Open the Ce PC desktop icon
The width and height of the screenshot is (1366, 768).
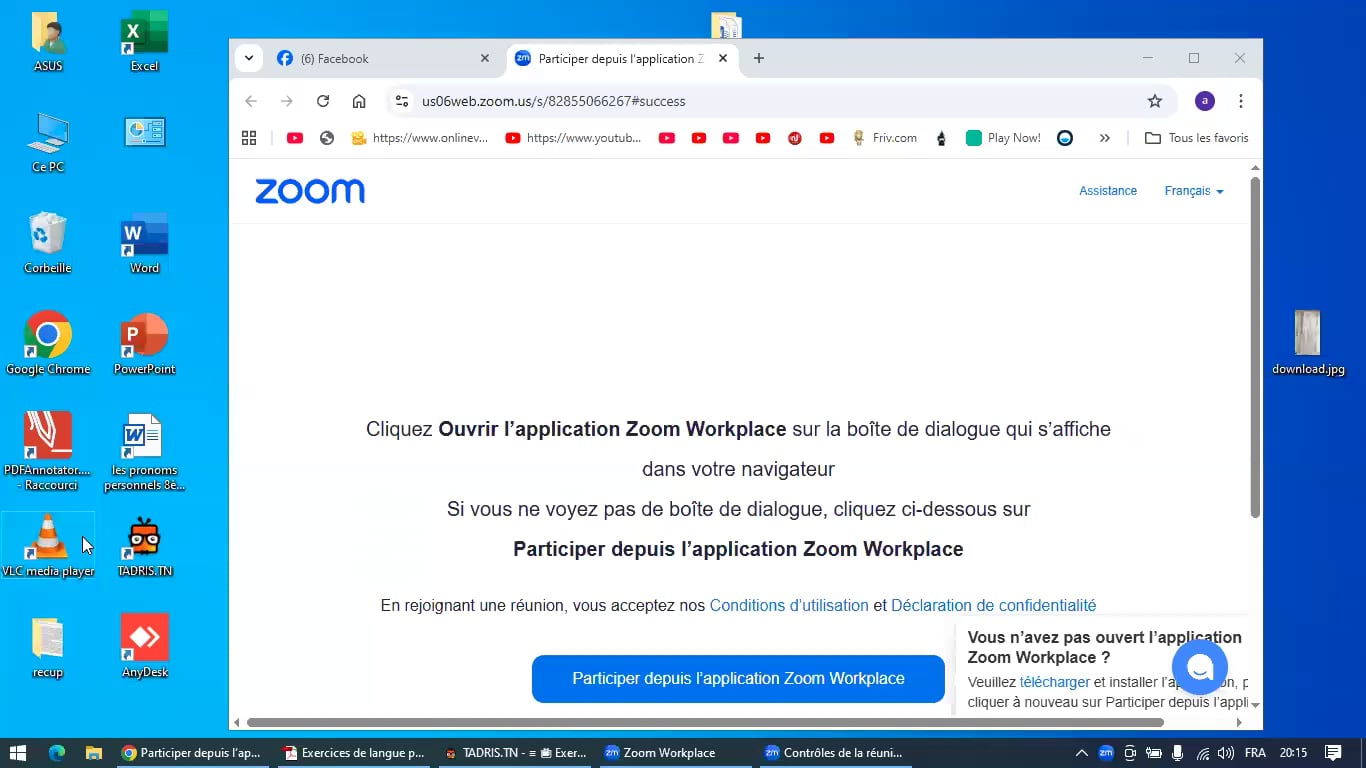(x=48, y=143)
